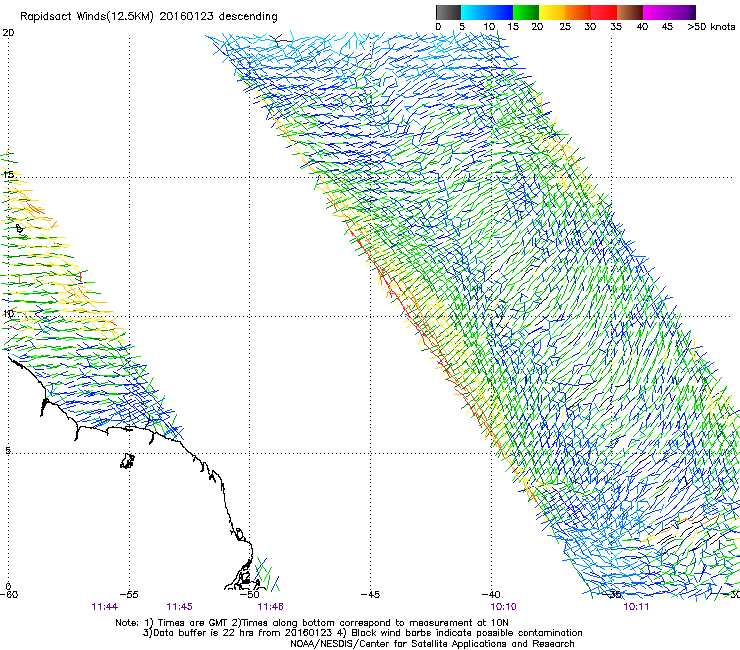The image size is (740, 650).
Task: Click the brown 35-40 knots color segment
Action: 630,12
